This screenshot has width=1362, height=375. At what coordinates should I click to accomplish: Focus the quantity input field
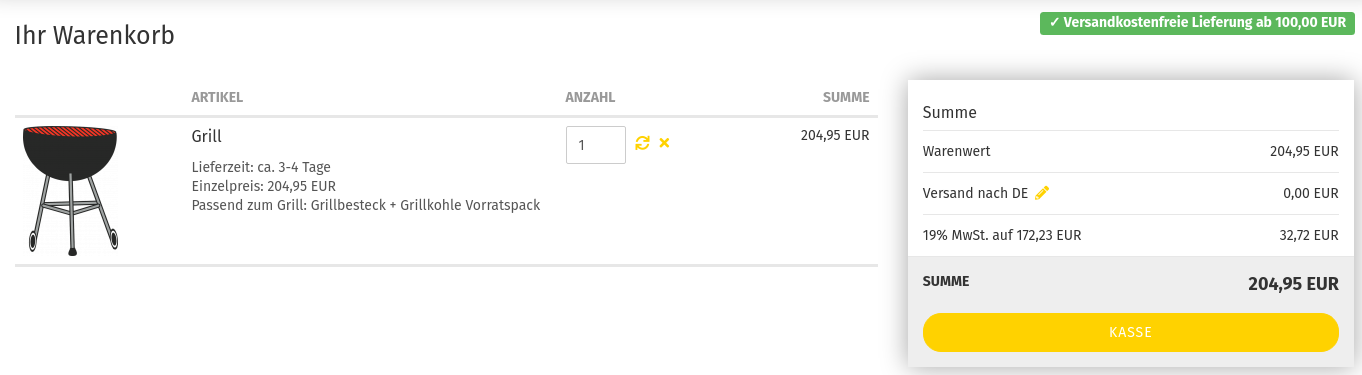596,145
